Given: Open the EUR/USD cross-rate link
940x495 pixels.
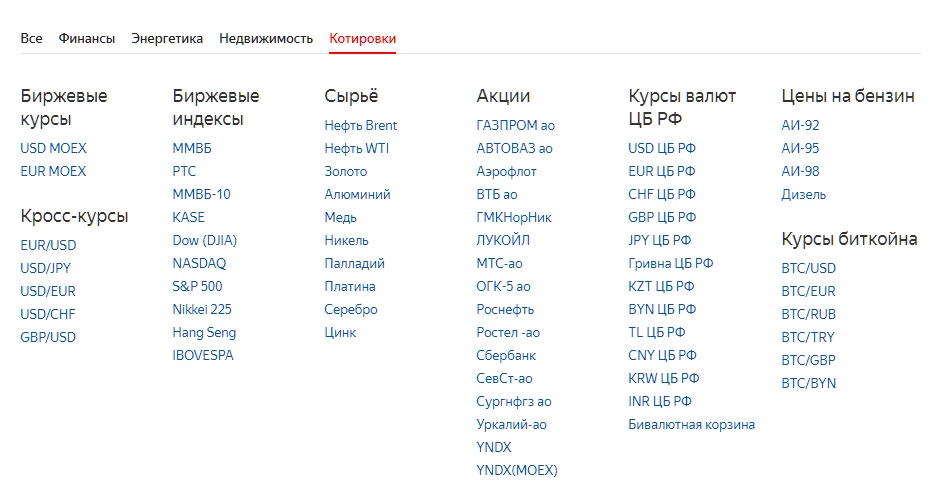Looking at the screenshot, I should coord(48,245).
